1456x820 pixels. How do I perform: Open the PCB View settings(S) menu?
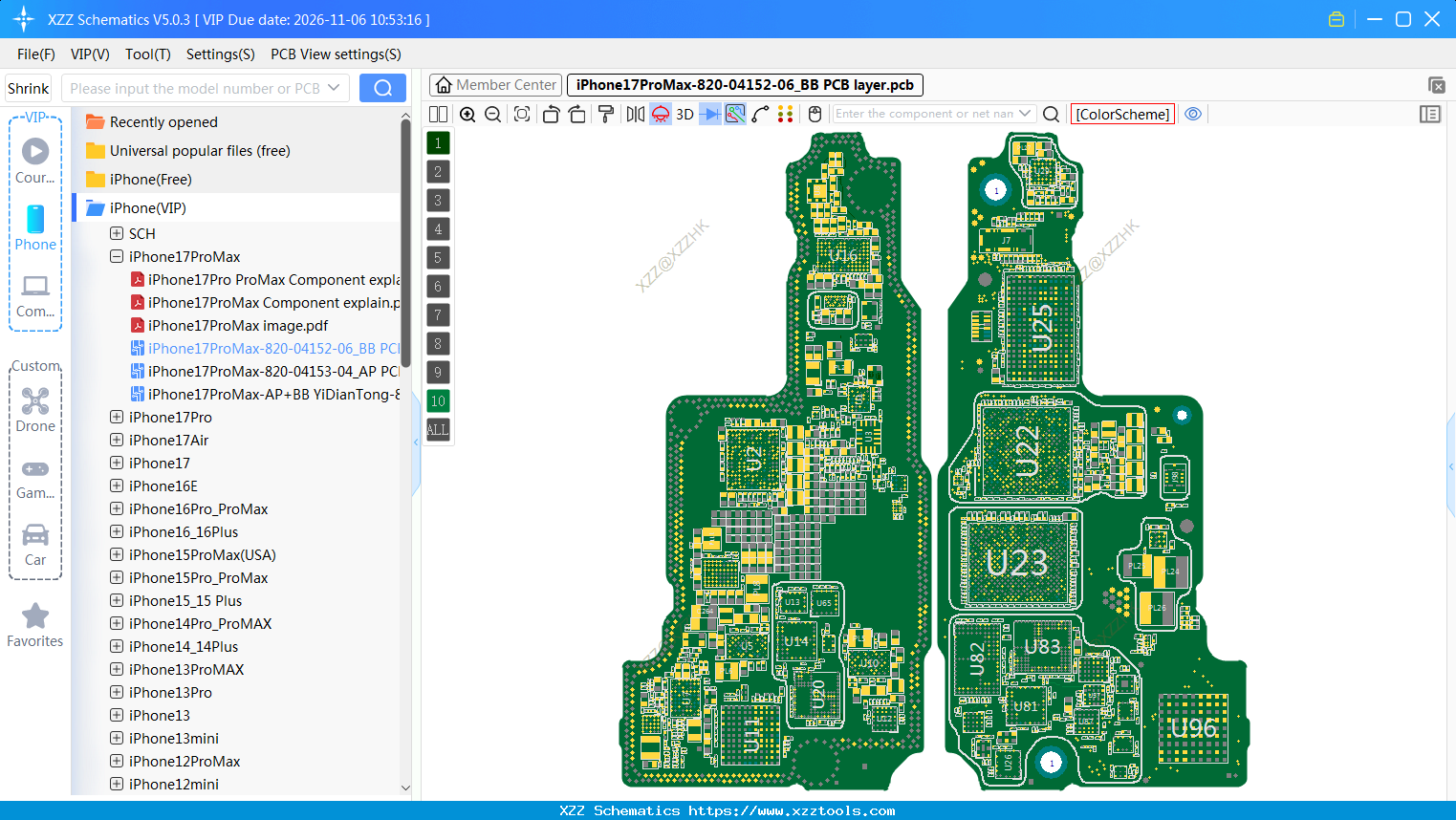tap(335, 54)
